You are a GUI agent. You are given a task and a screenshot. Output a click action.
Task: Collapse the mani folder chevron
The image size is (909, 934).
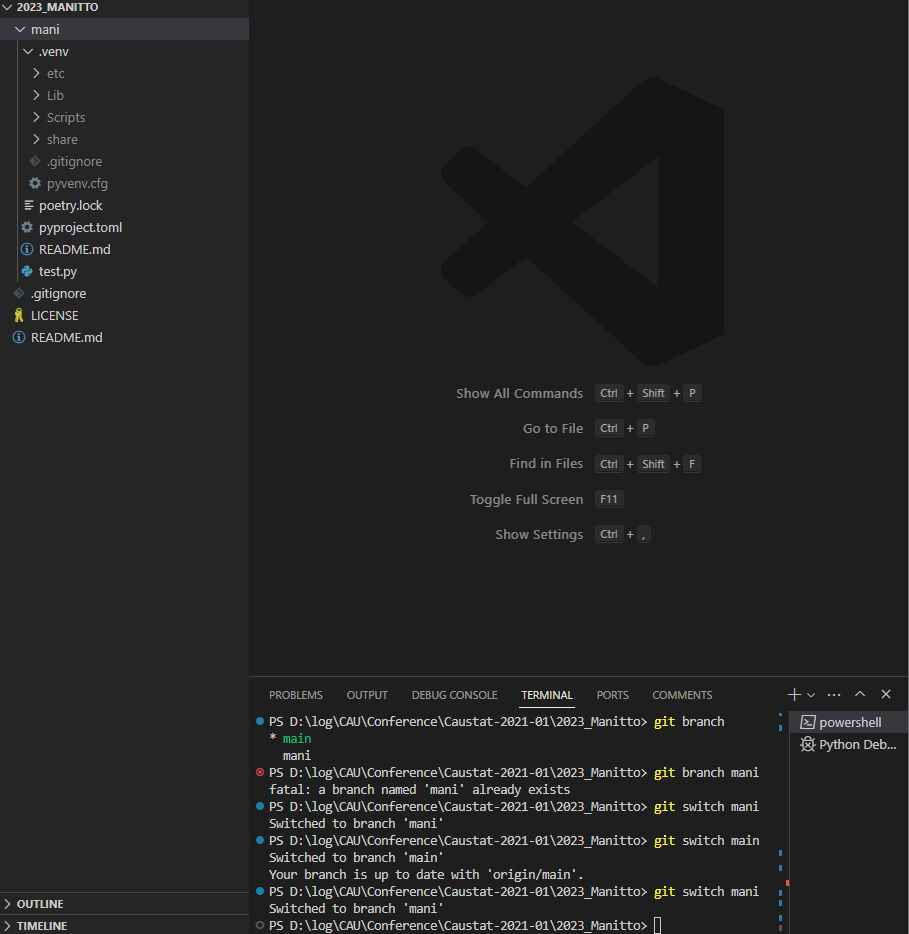[x=20, y=29]
